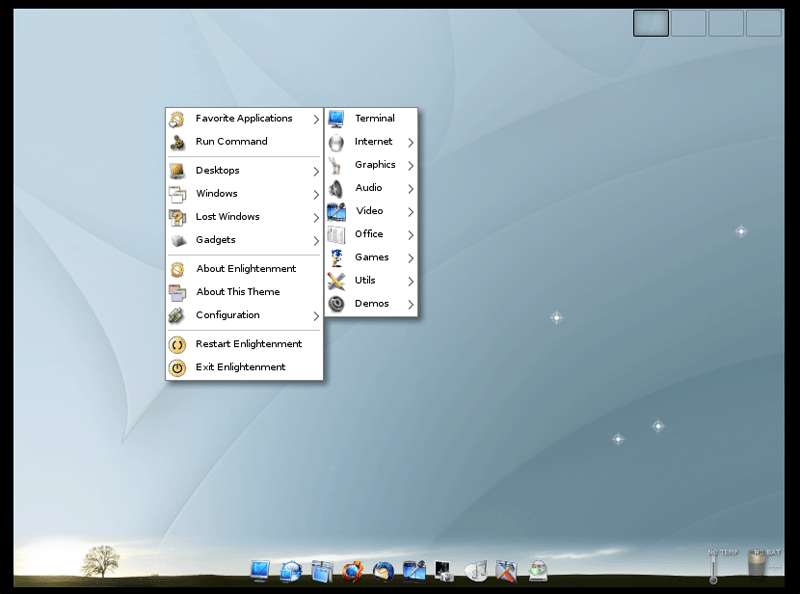800x594 pixels.
Task: Click the Demos gear icon
Action: 336,304
